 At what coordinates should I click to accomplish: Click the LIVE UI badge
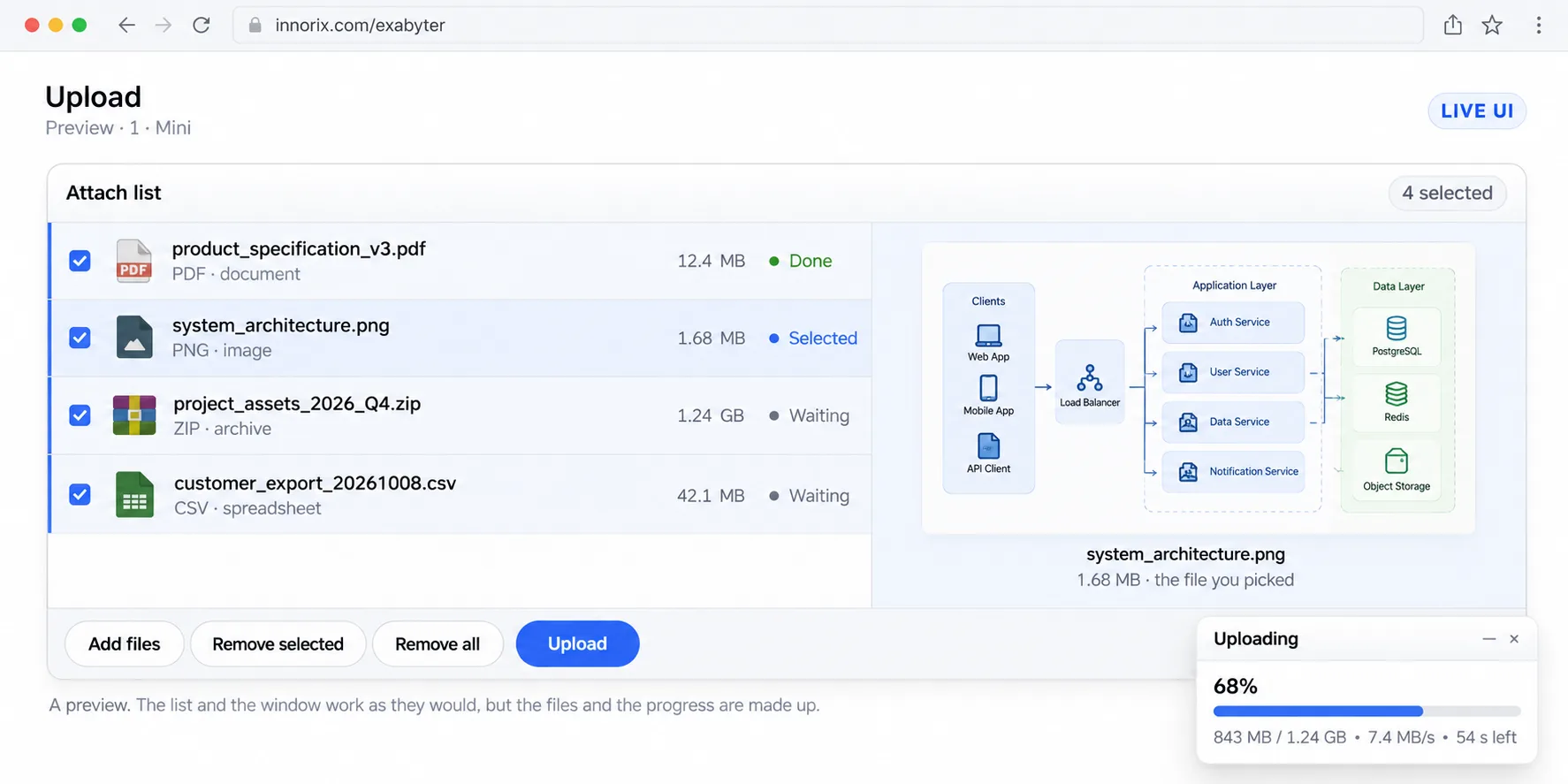click(1477, 110)
